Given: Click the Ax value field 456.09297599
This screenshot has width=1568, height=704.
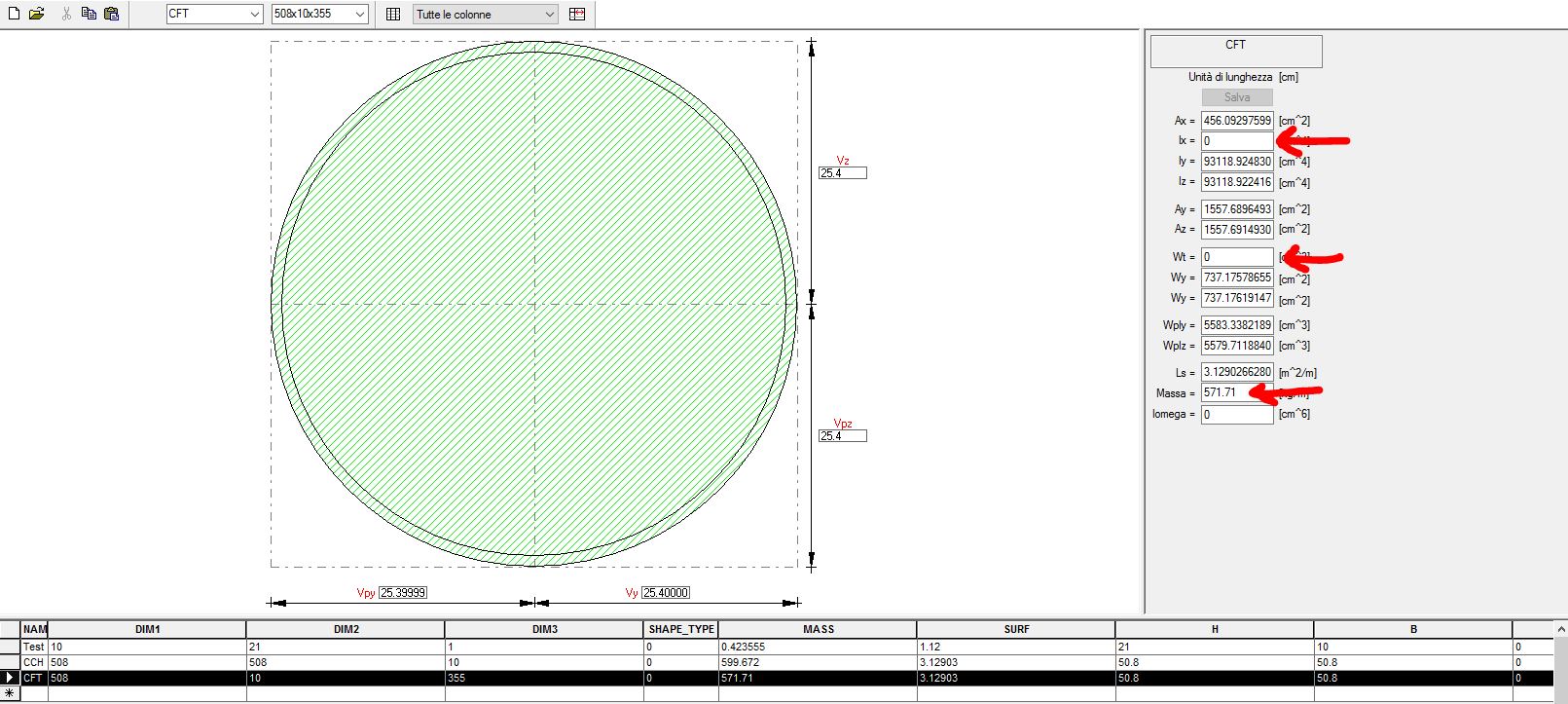Looking at the screenshot, I should pyautogui.click(x=1237, y=121).
